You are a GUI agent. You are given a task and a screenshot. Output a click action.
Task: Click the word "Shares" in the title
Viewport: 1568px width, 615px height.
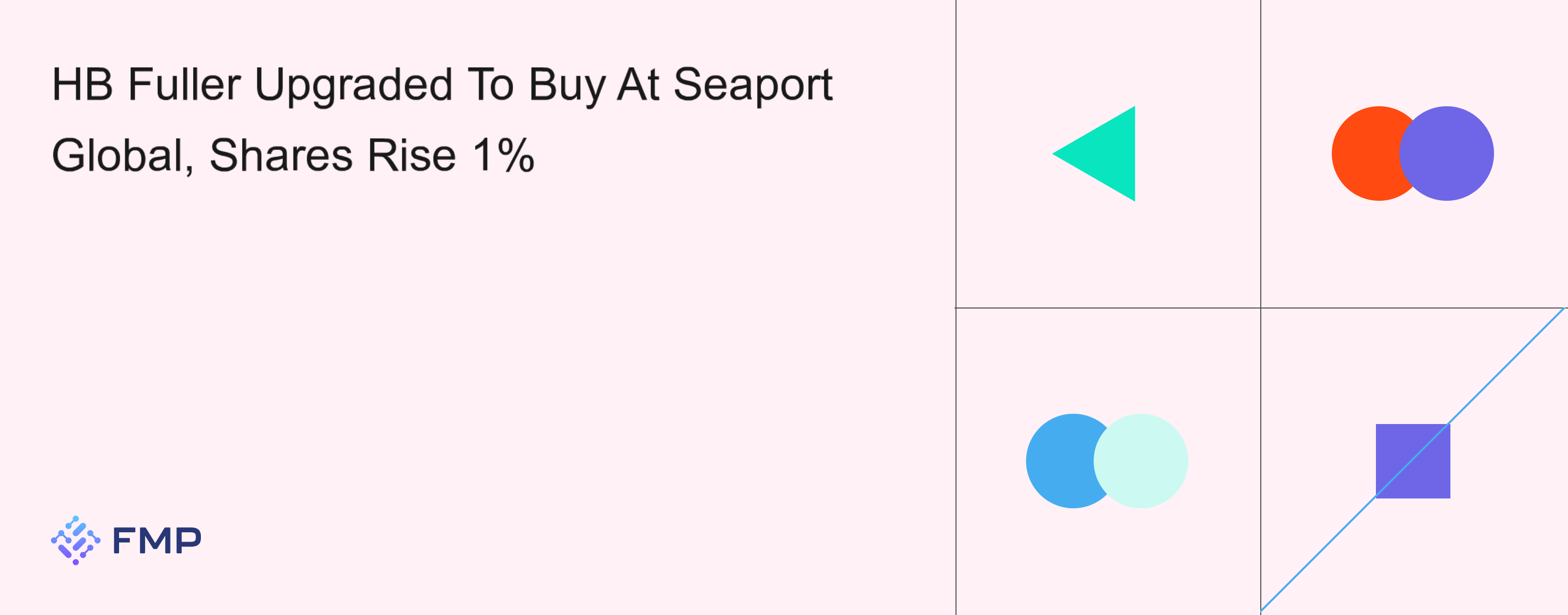[281, 156]
